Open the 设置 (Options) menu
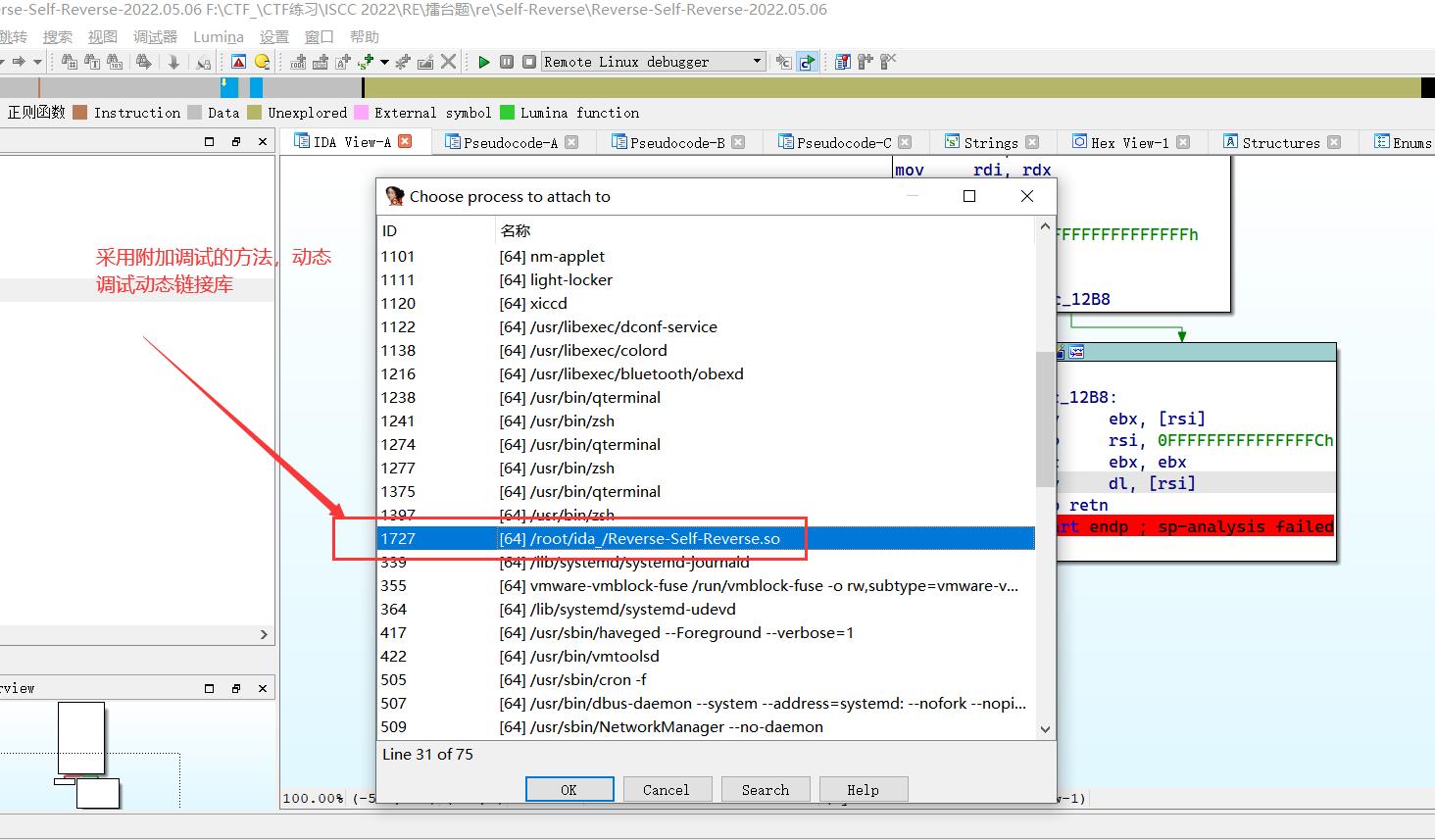 (x=274, y=36)
